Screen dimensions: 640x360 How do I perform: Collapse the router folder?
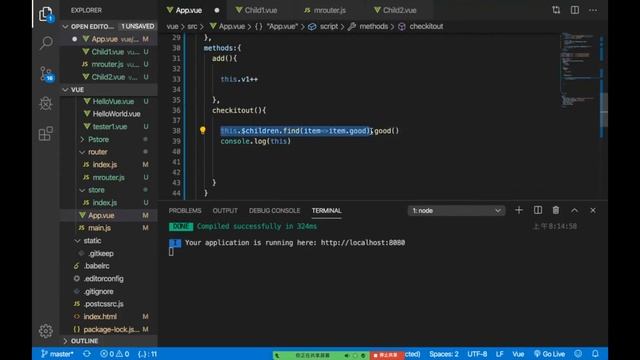(97, 152)
